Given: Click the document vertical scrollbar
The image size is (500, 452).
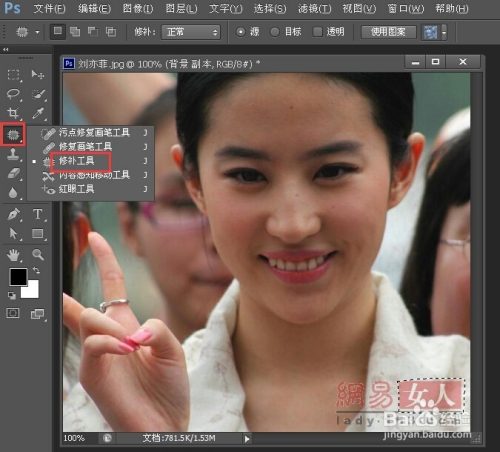Looking at the screenshot, I should coord(477,252).
